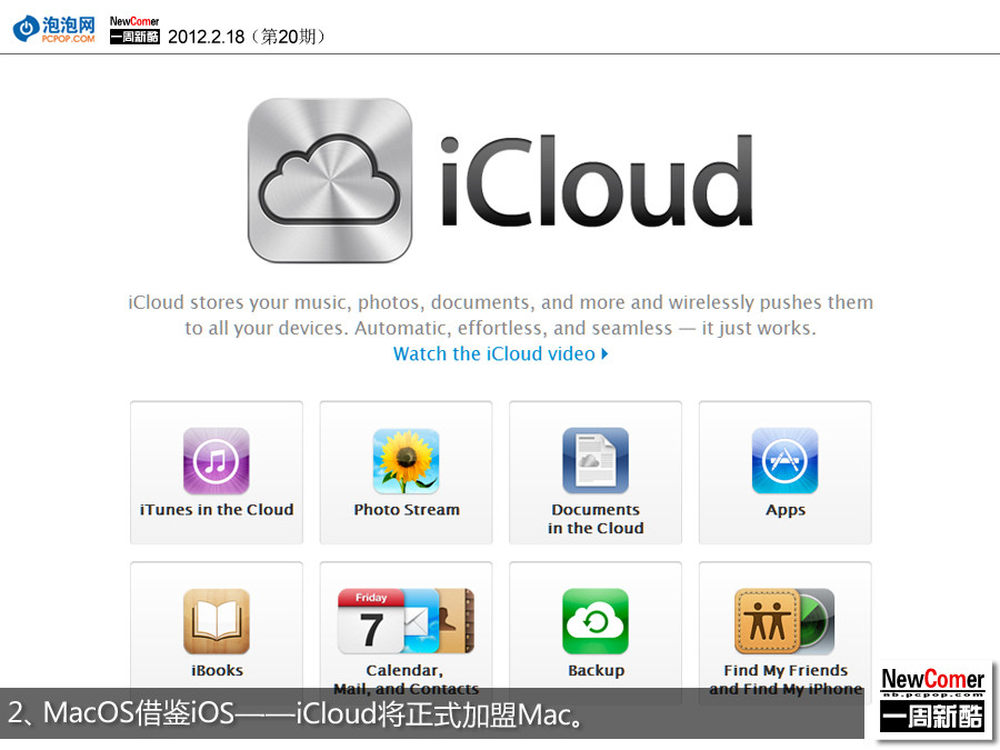This screenshot has height=750, width=1000.
Task: Click the large silver iCloud logo icon
Action: 330,180
